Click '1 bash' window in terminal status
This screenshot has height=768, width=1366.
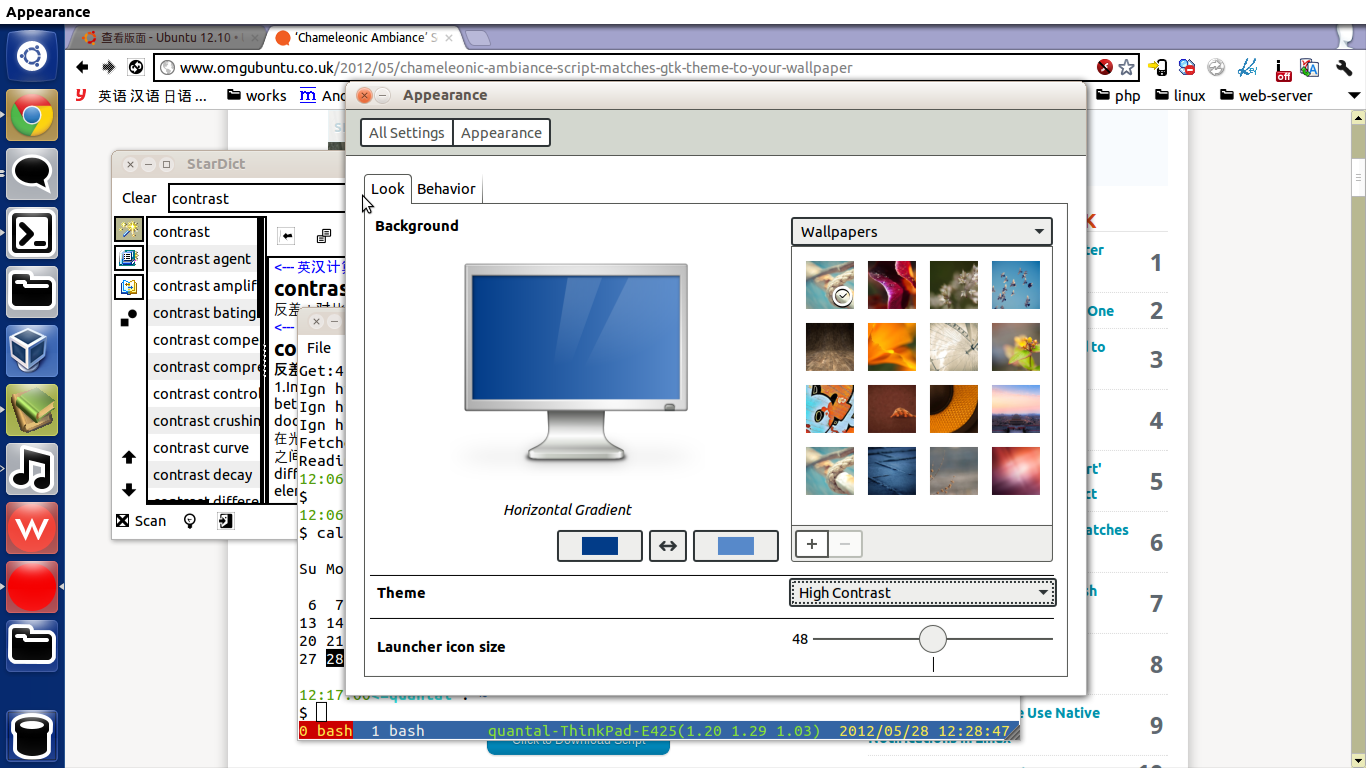click(x=397, y=731)
